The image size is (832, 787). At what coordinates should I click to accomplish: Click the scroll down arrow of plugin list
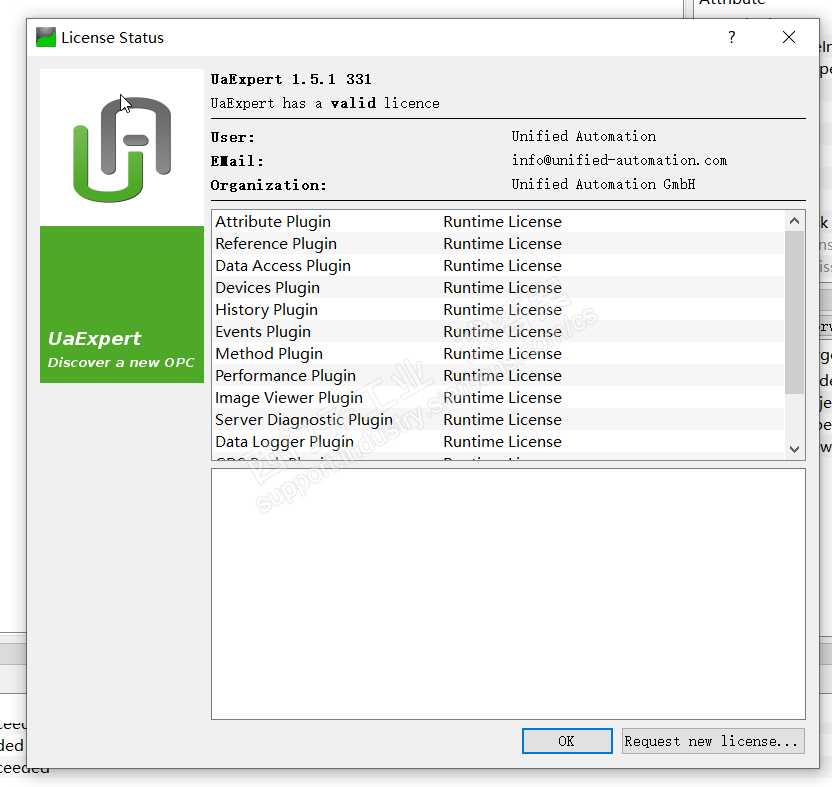tap(794, 449)
